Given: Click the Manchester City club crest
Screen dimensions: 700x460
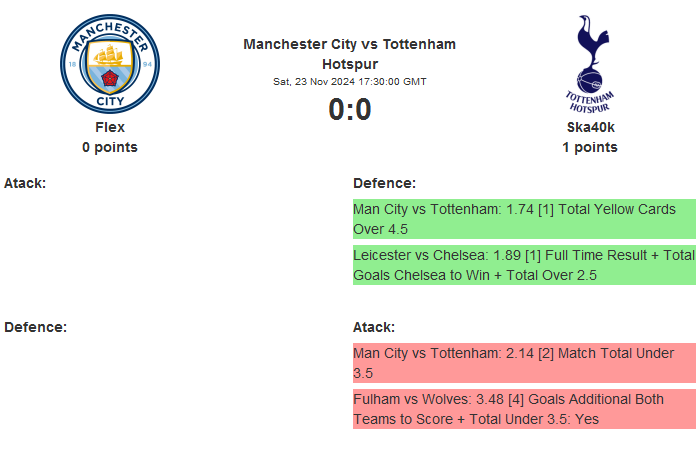Looking at the screenshot, I should 110,63.
